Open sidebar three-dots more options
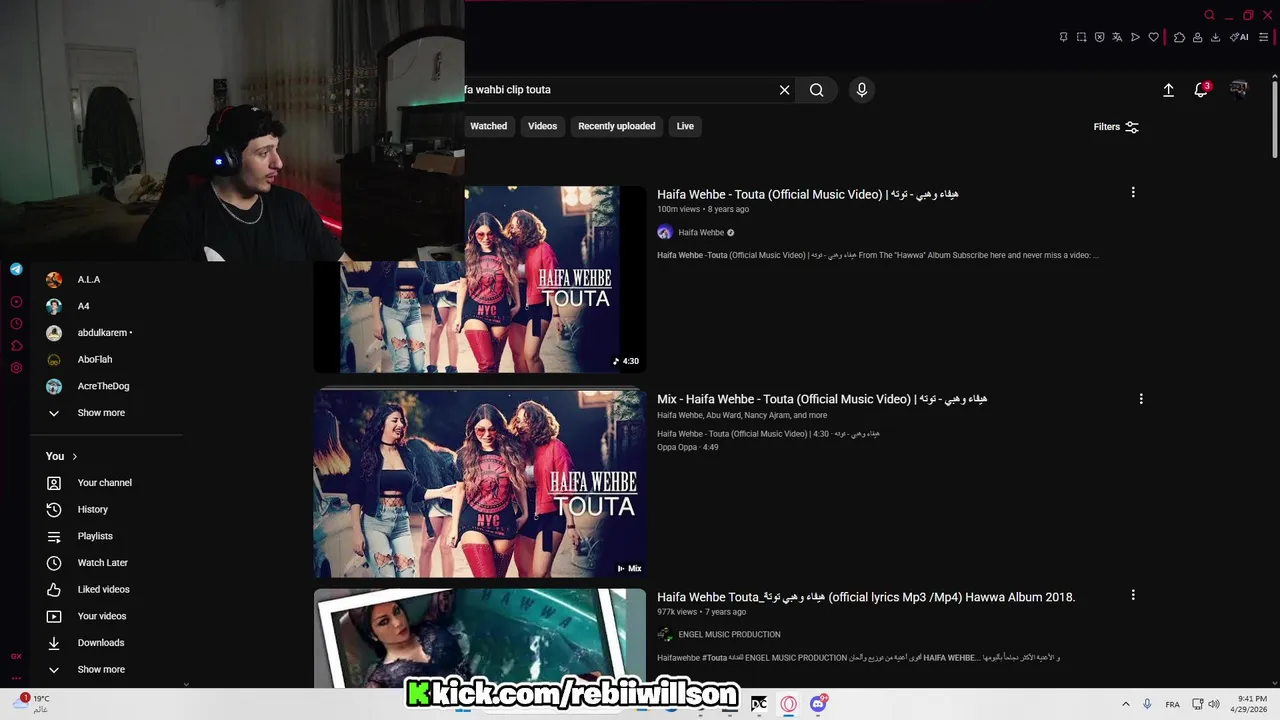 coord(16,677)
